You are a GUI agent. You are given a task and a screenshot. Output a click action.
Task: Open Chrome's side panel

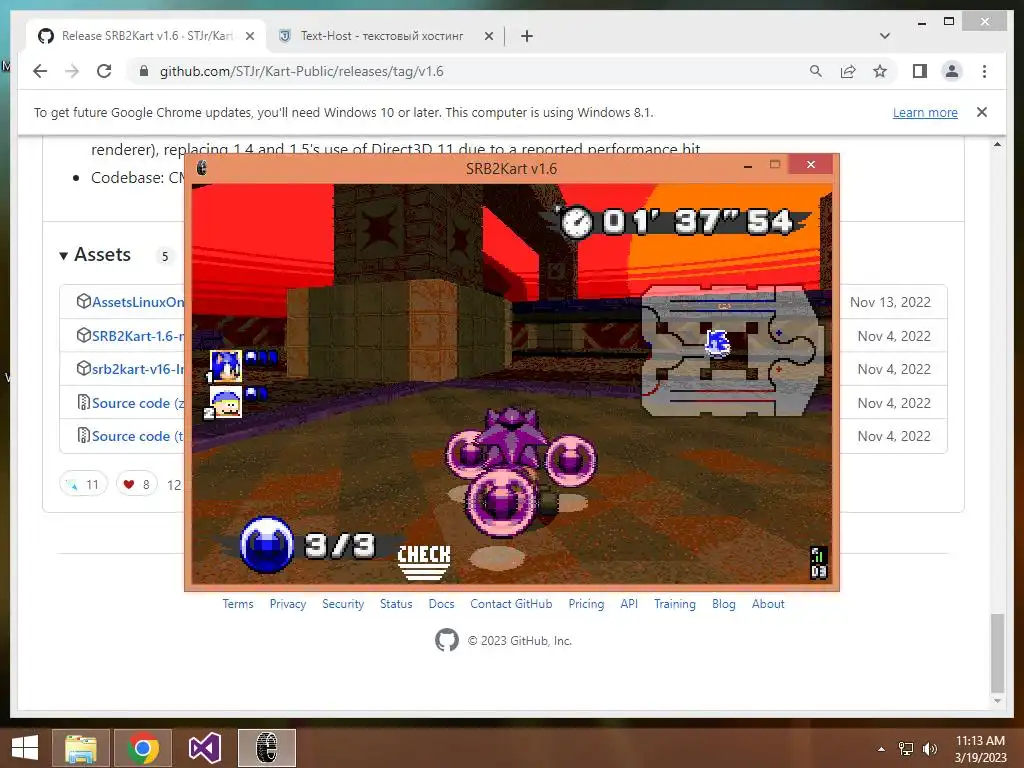pos(920,71)
